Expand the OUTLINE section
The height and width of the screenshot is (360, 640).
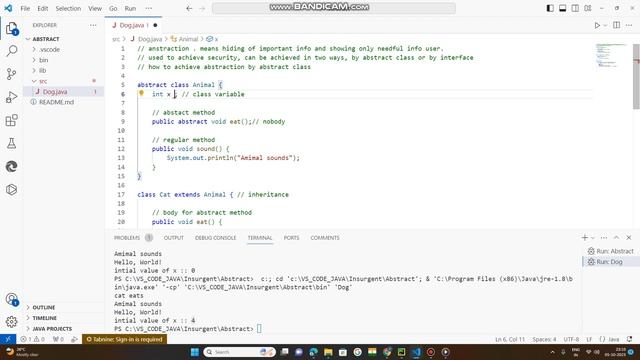coord(64,307)
